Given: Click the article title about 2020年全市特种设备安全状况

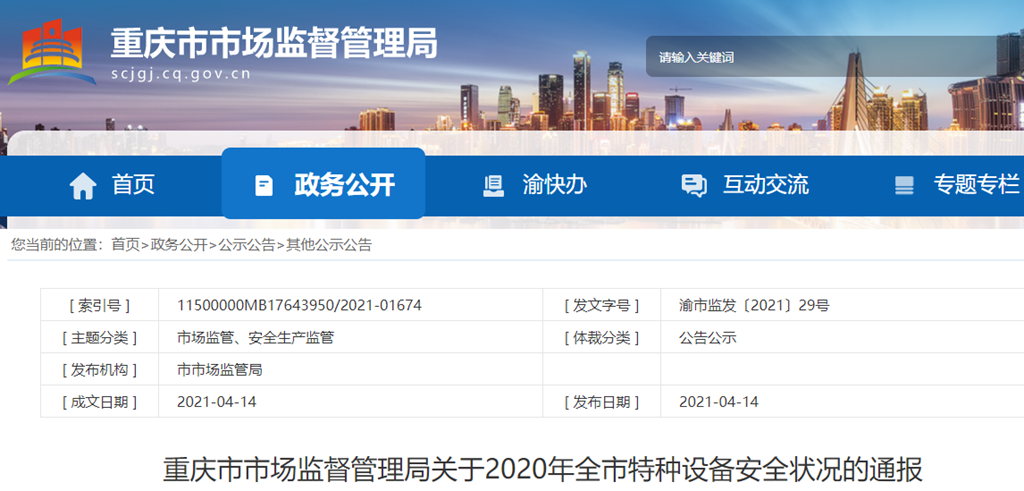Looking at the screenshot, I should 543,469.
